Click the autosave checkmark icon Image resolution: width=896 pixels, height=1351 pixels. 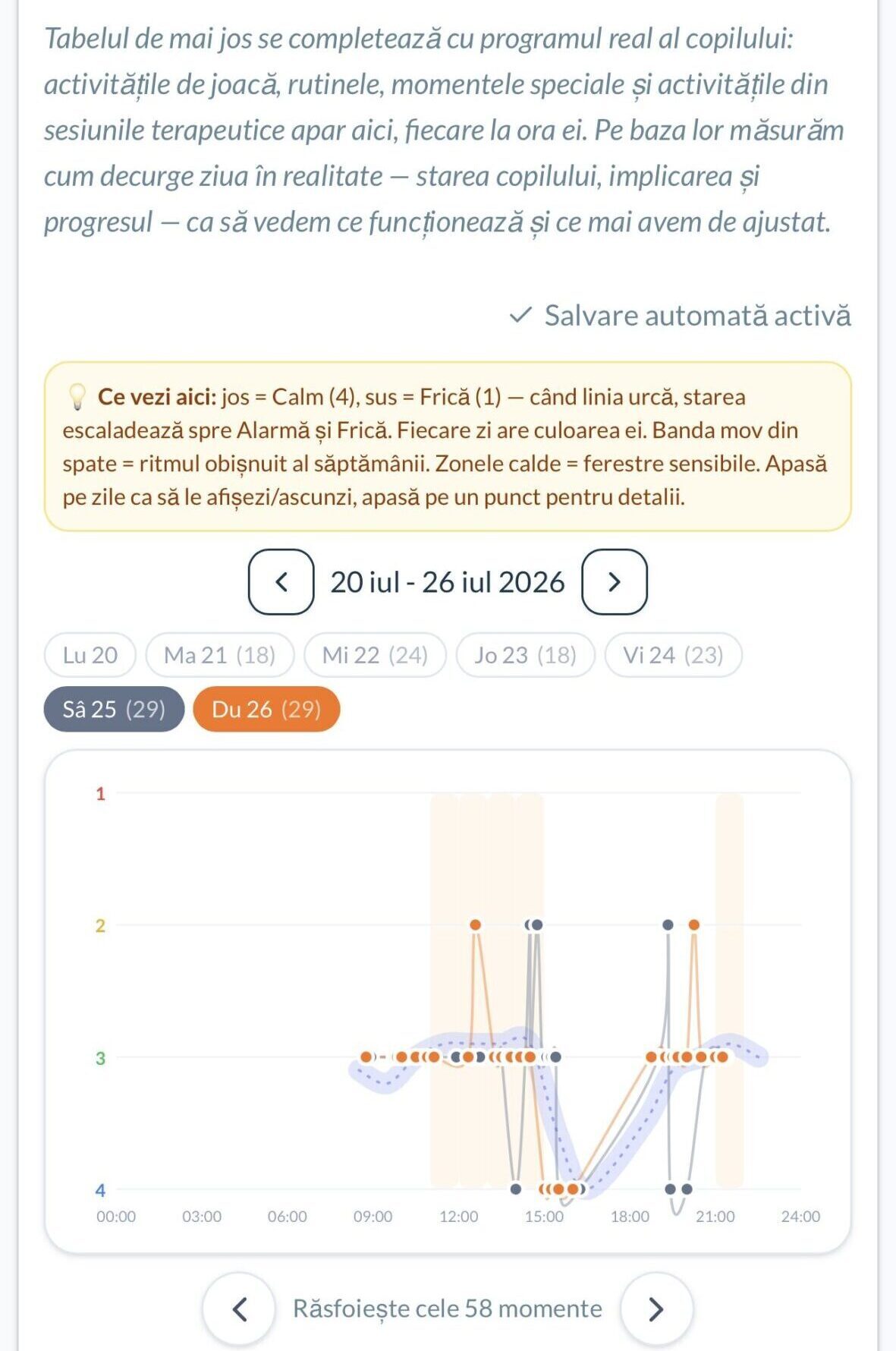coord(520,316)
